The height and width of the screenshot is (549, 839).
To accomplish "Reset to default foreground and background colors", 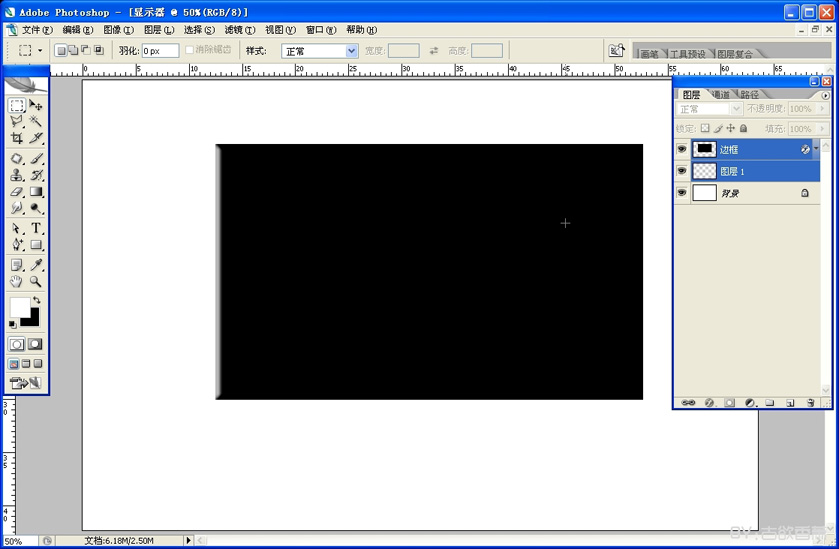I will pyautogui.click(x=12, y=324).
